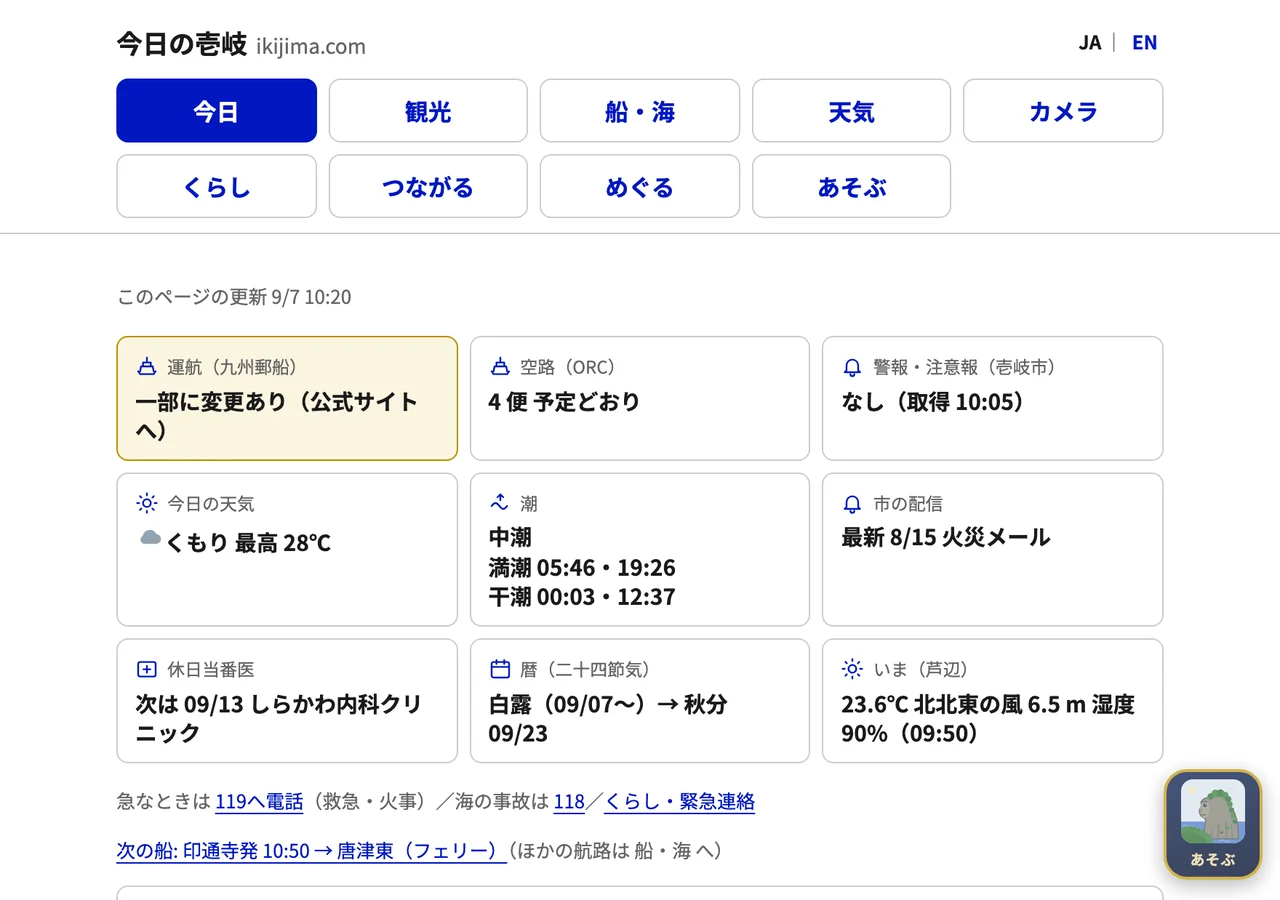Click the calendar icon beside 暦
Viewport: 1280px width, 900px height.
pos(500,669)
